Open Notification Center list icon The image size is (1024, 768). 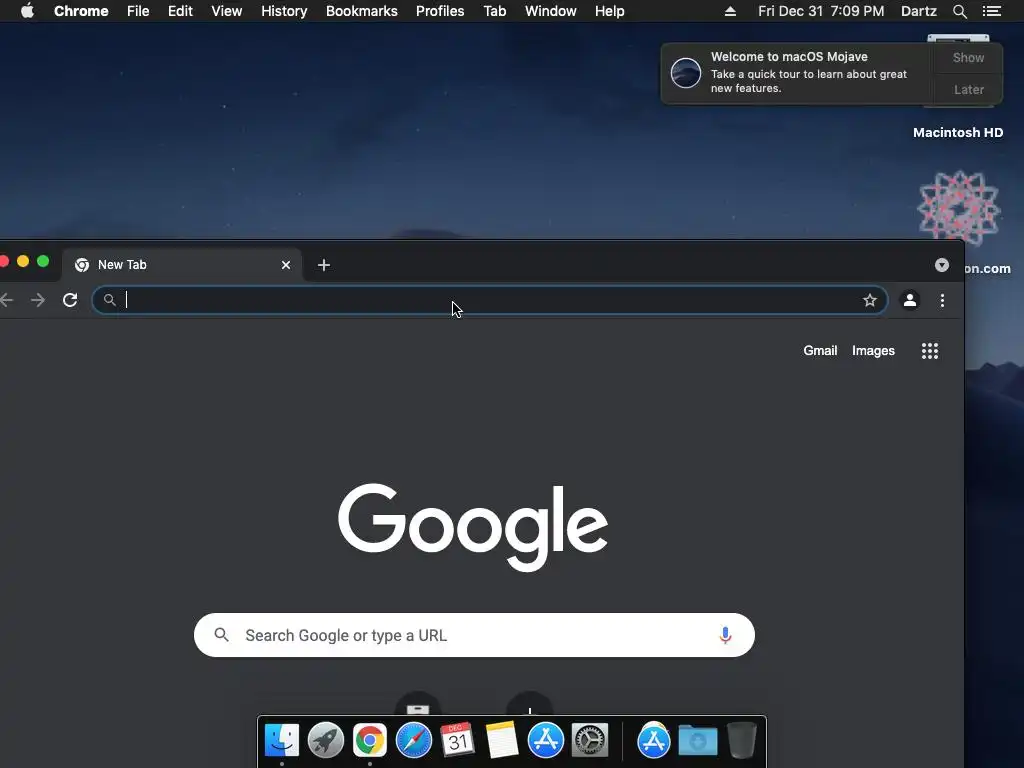tap(991, 11)
